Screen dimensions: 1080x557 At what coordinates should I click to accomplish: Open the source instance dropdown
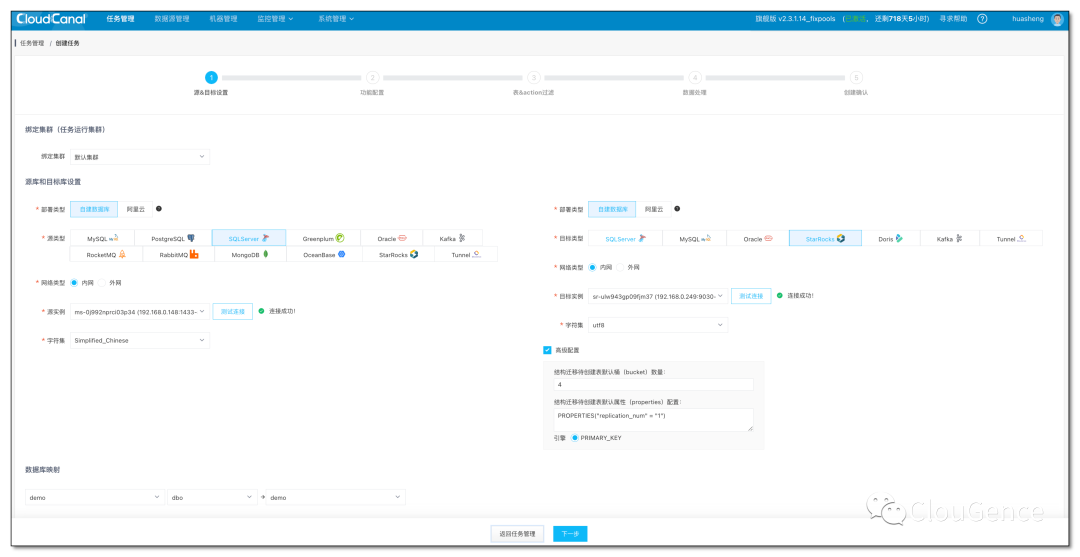(140, 312)
